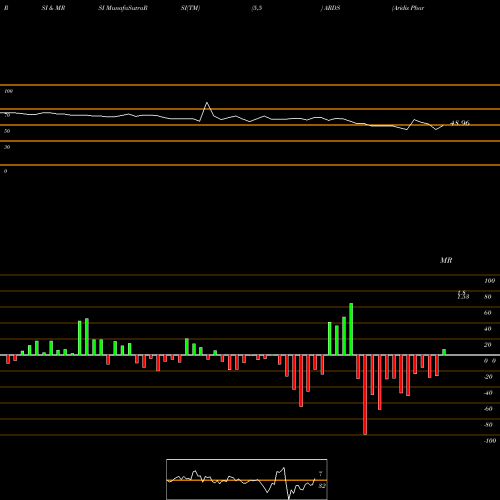Click the 'SI & MR' header text
This screenshot has height=500, width=500.
pos(53,8)
